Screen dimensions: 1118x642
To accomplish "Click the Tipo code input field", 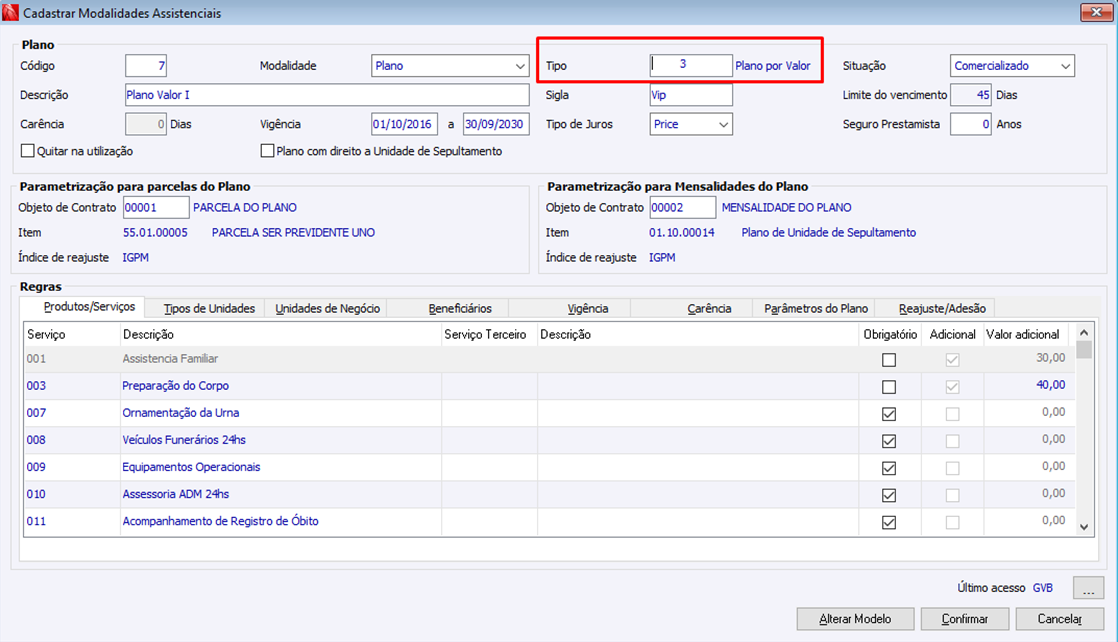I will click(691, 65).
